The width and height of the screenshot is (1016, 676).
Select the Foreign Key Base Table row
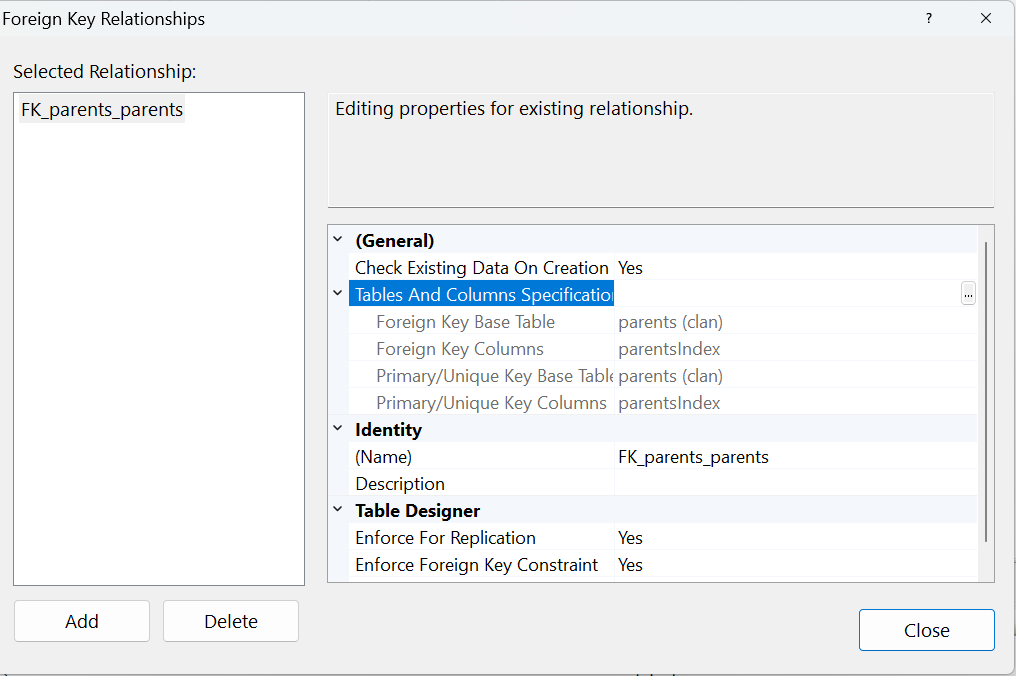click(x=465, y=322)
